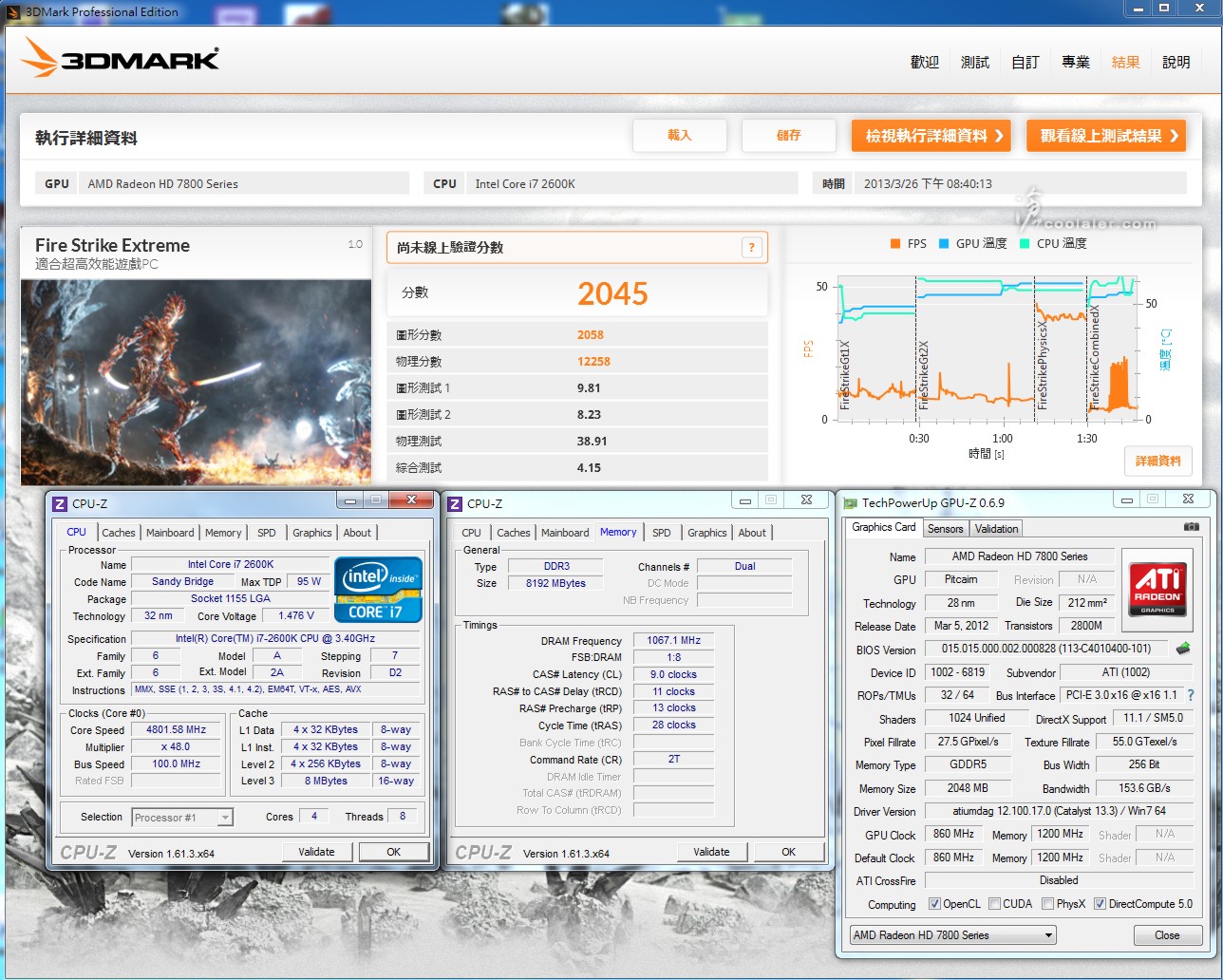Click the Core Speed 4801.58 MHz field
Viewport: 1223px width, 980px height.
tap(176, 730)
